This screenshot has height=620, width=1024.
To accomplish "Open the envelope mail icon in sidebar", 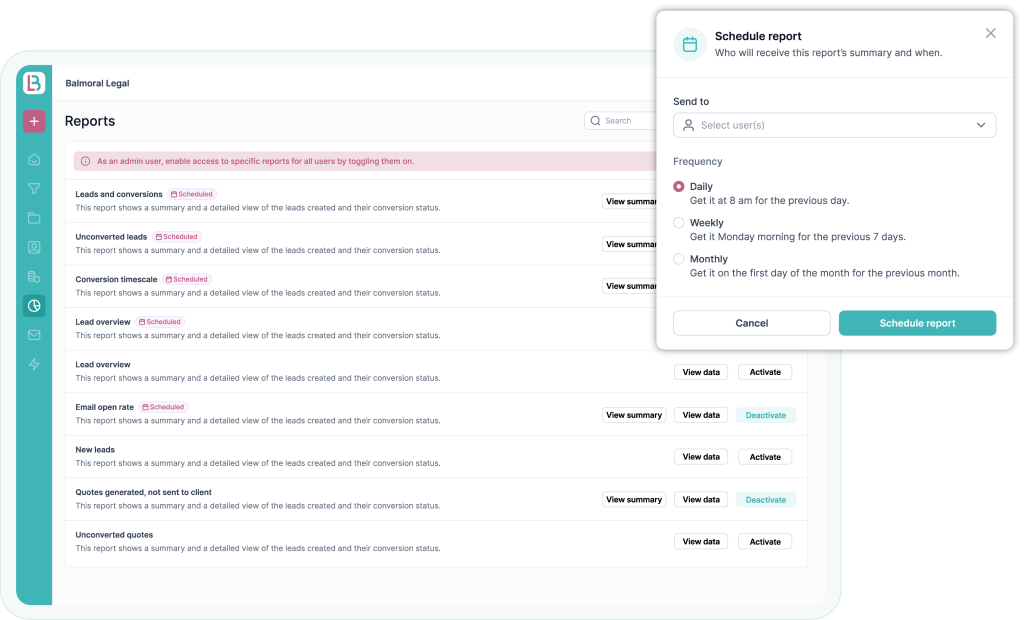I will (34, 335).
